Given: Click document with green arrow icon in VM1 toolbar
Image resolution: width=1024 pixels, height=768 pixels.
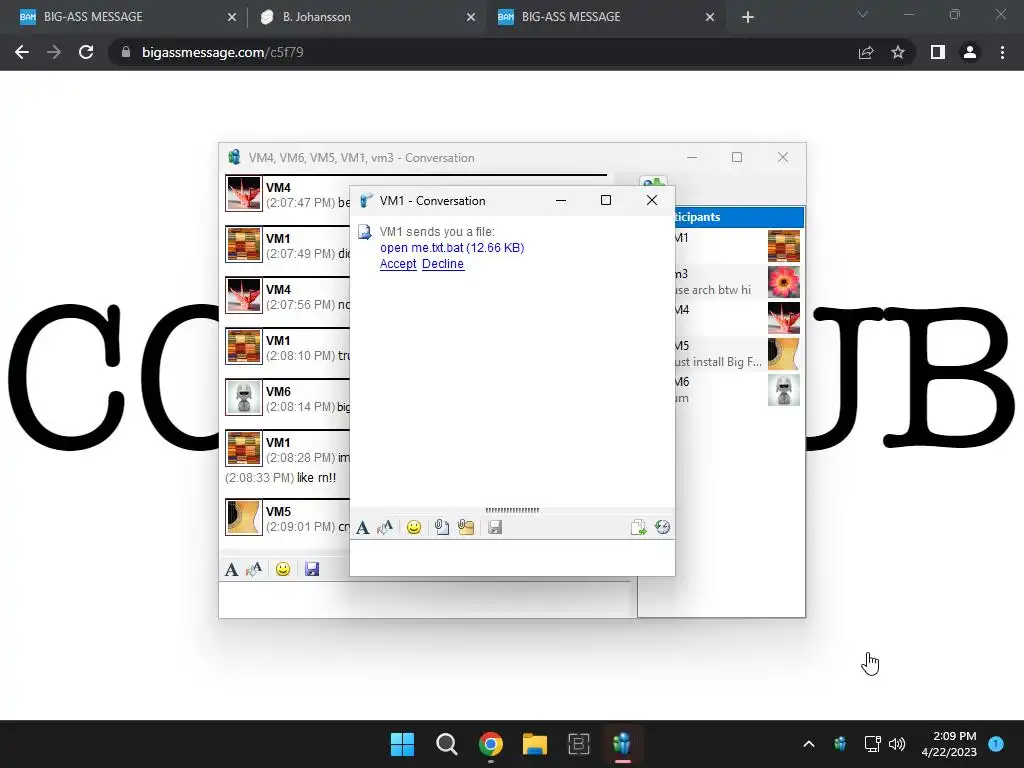Looking at the screenshot, I should tap(638, 528).
